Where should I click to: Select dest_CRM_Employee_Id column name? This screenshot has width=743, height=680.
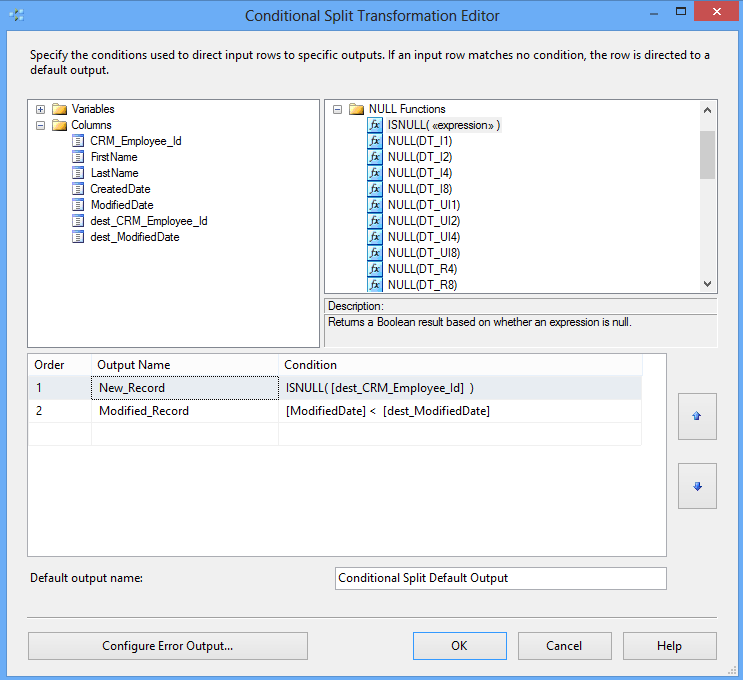pyautogui.click(x=149, y=221)
